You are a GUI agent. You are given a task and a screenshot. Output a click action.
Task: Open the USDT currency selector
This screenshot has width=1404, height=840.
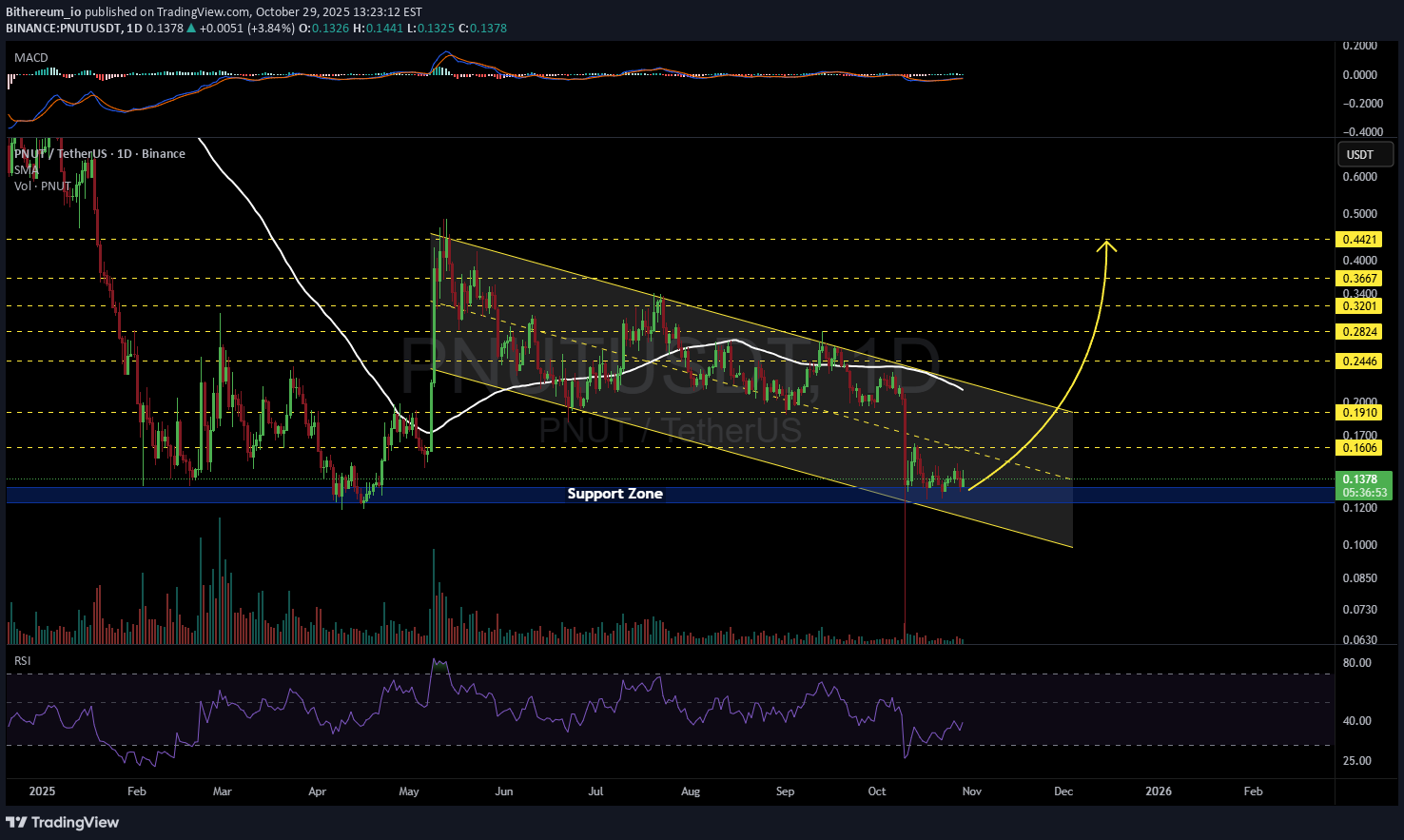pyautogui.click(x=1365, y=154)
